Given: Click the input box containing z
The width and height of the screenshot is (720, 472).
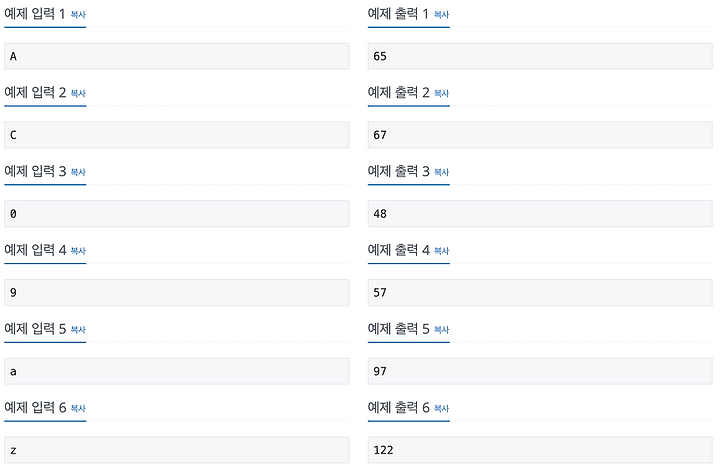Looking at the screenshot, I should pos(177,450).
